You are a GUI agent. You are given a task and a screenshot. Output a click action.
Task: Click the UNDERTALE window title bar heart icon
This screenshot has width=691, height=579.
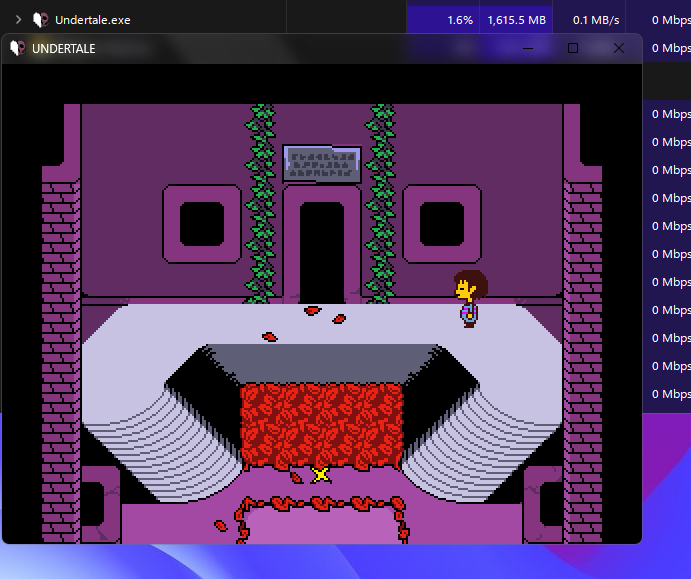[18, 48]
